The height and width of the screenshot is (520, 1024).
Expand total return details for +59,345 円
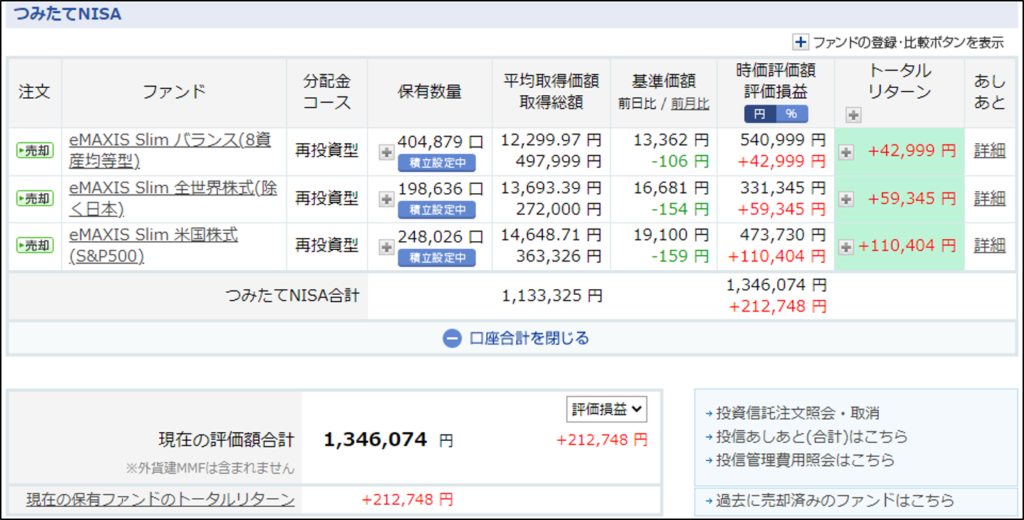846,199
